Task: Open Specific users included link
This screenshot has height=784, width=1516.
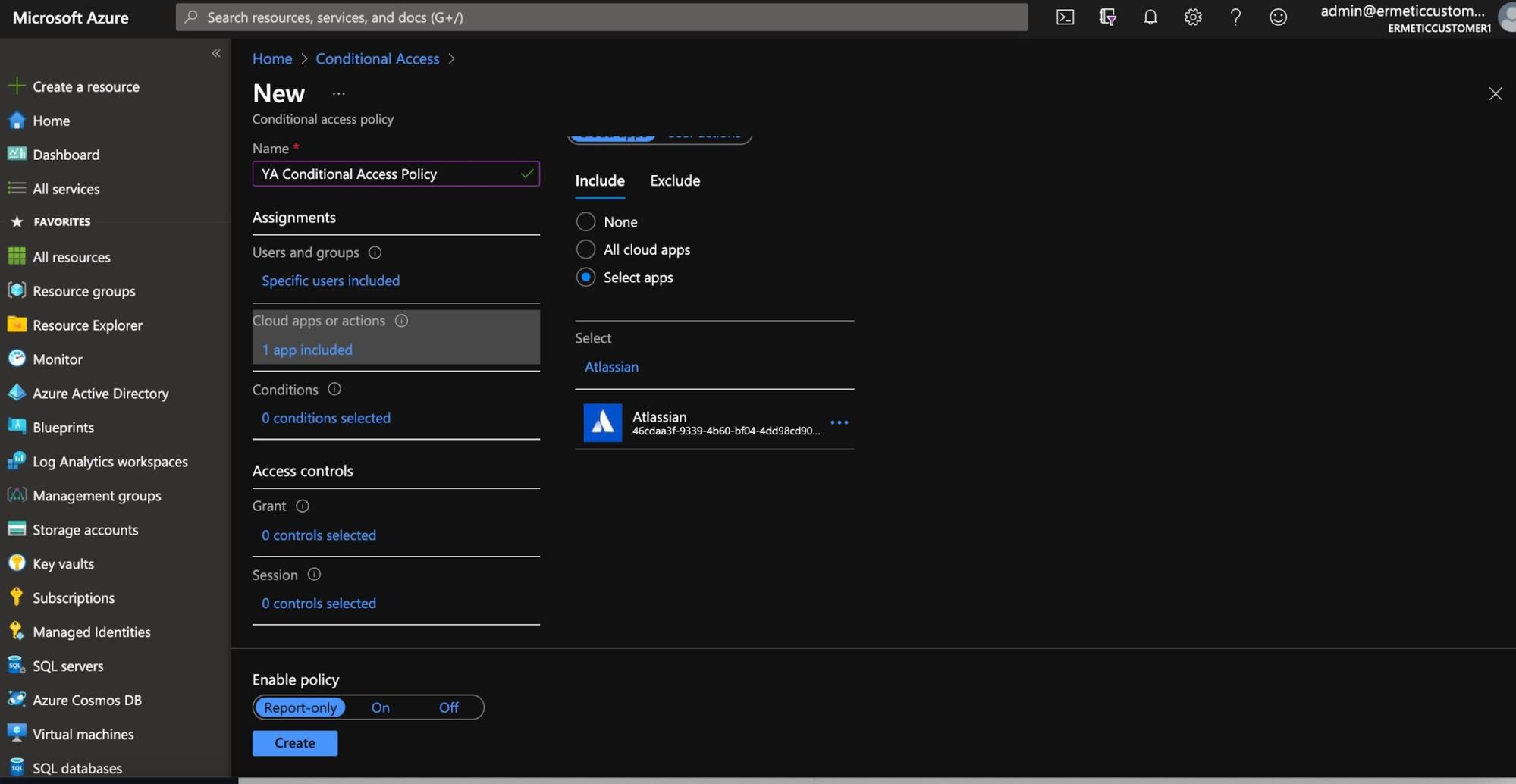Action: coord(331,281)
